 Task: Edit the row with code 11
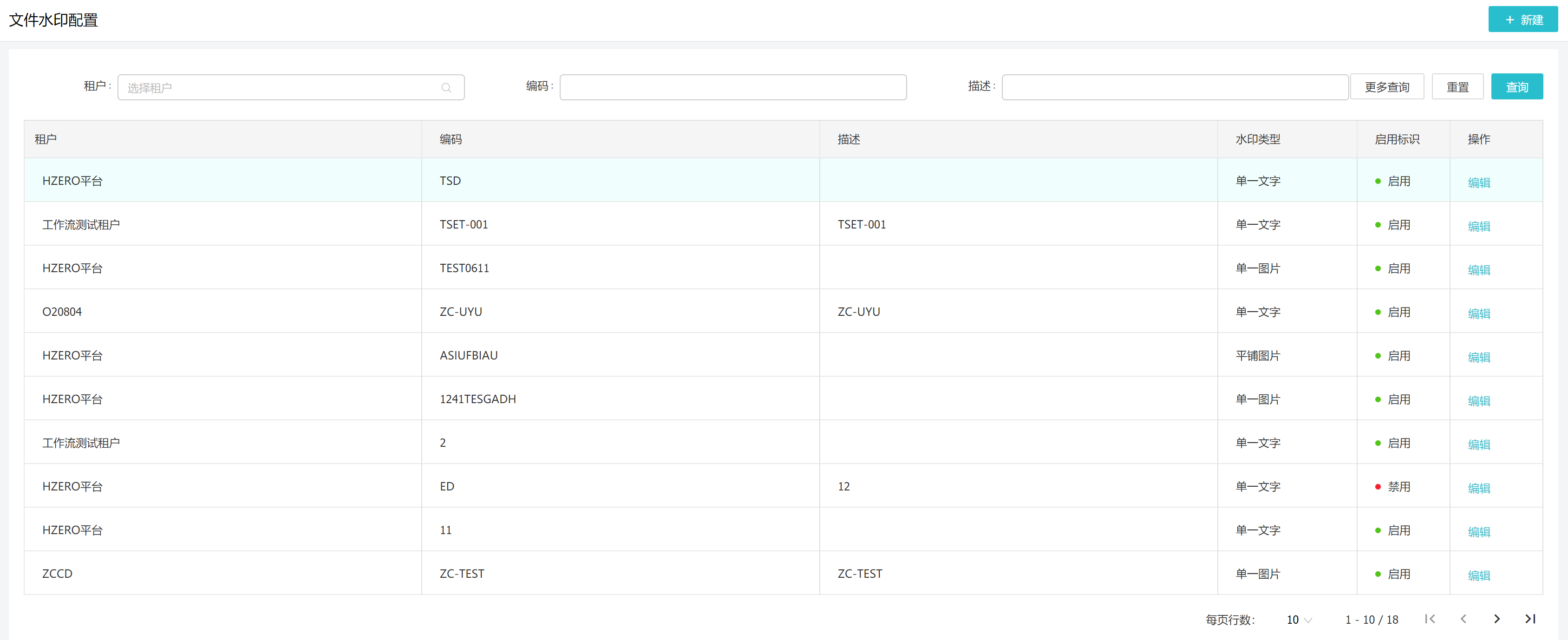1478,532
